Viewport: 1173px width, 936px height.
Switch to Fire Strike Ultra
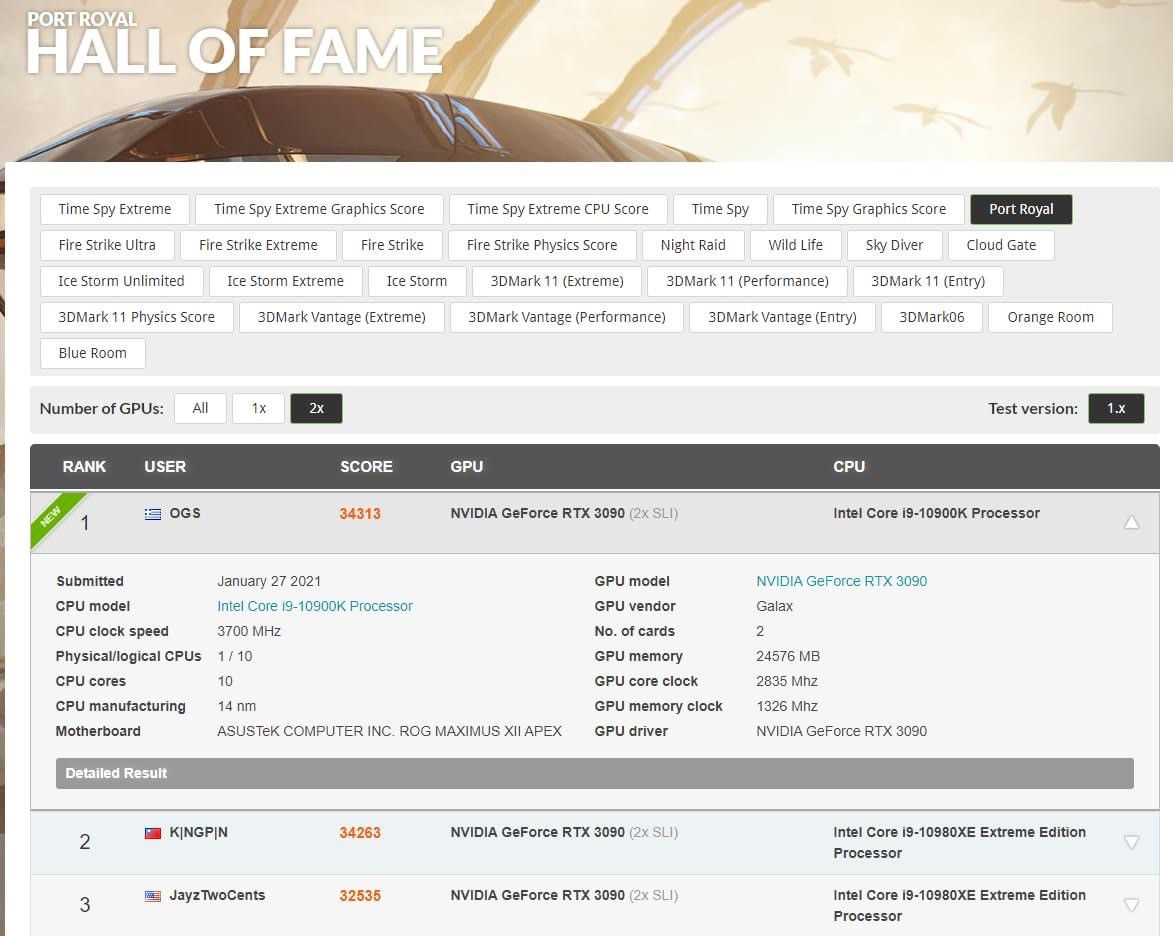(107, 245)
